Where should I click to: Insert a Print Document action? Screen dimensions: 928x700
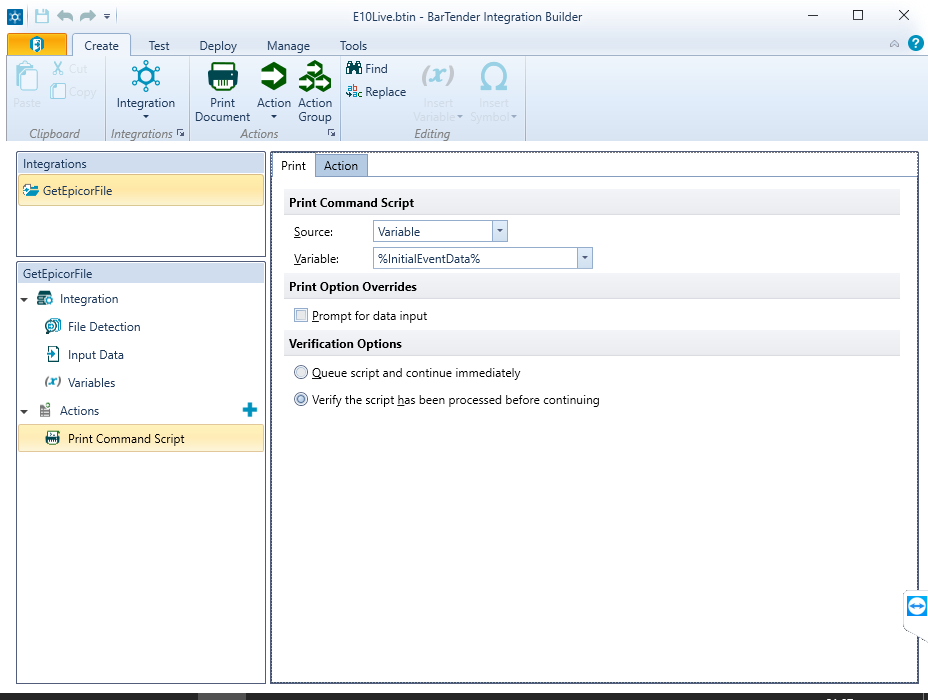[x=223, y=92]
